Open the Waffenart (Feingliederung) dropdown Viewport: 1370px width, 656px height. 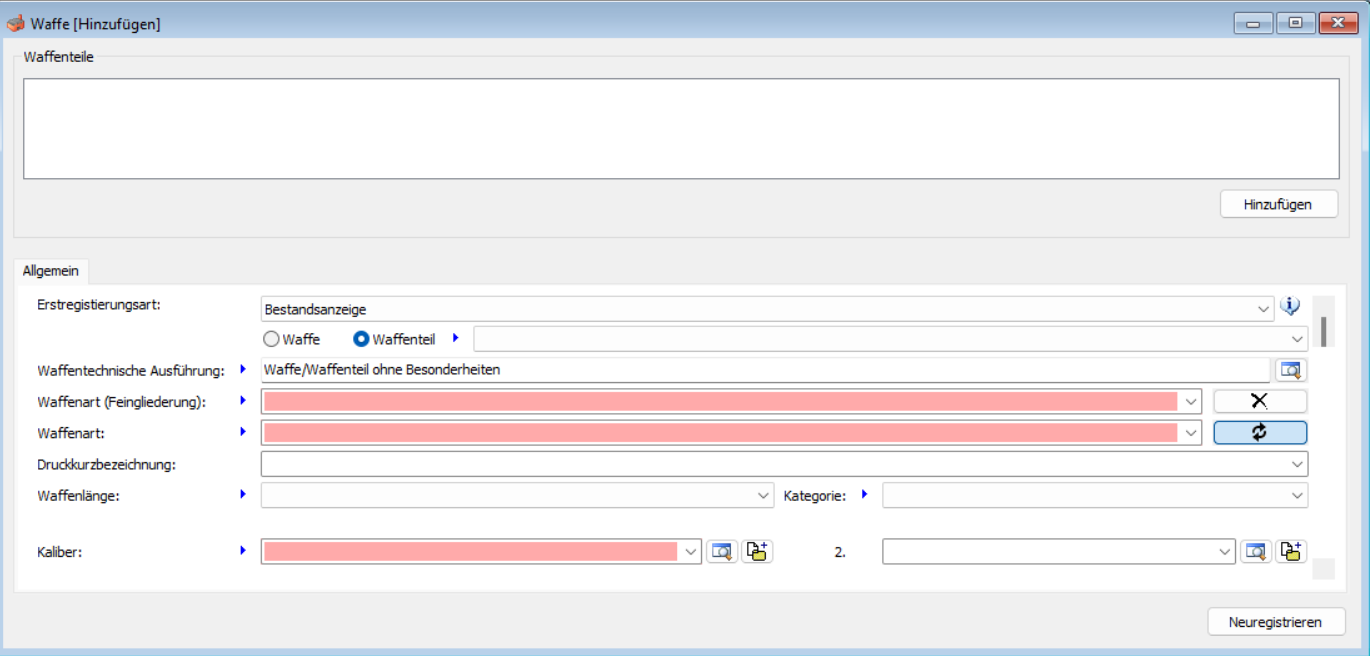click(x=1190, y=402)
